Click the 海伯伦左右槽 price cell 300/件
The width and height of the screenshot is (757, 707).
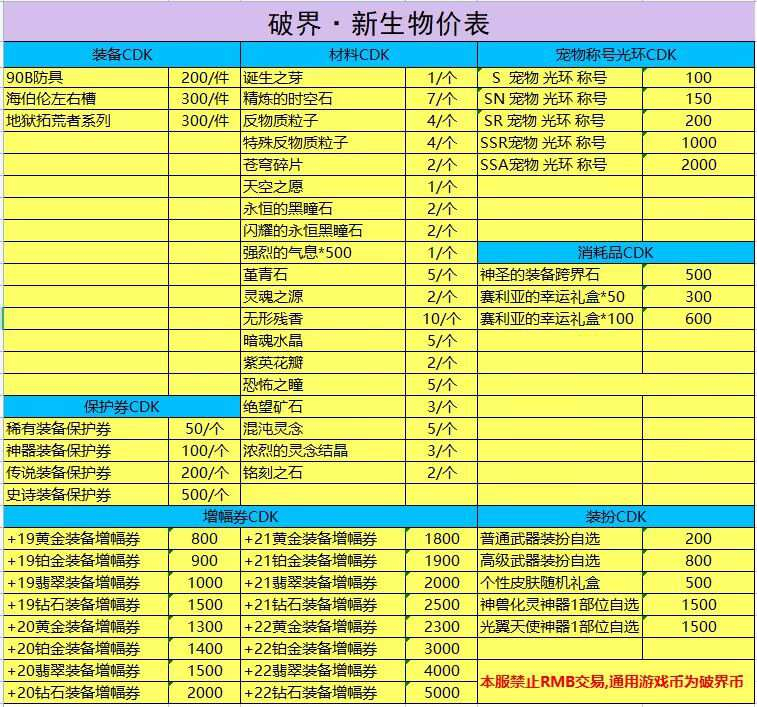(x=205, y=99)
